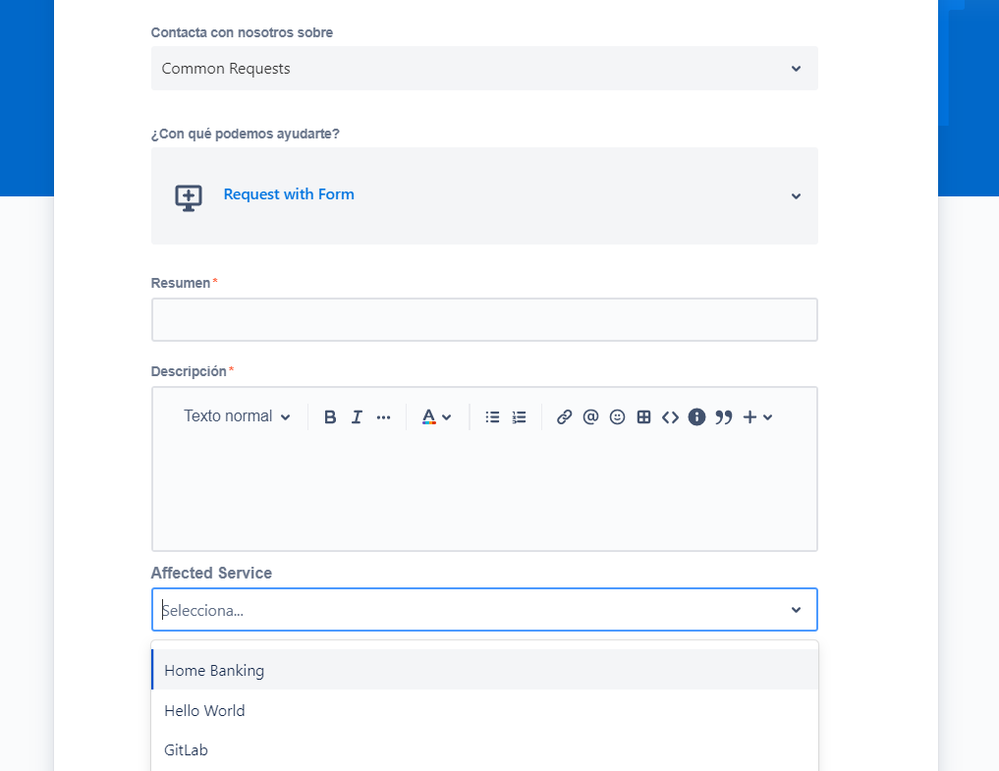Toggle italic formatting in the description editor
Image resolution: width=999 pixels, height=771 pixels.
(357, 417)
